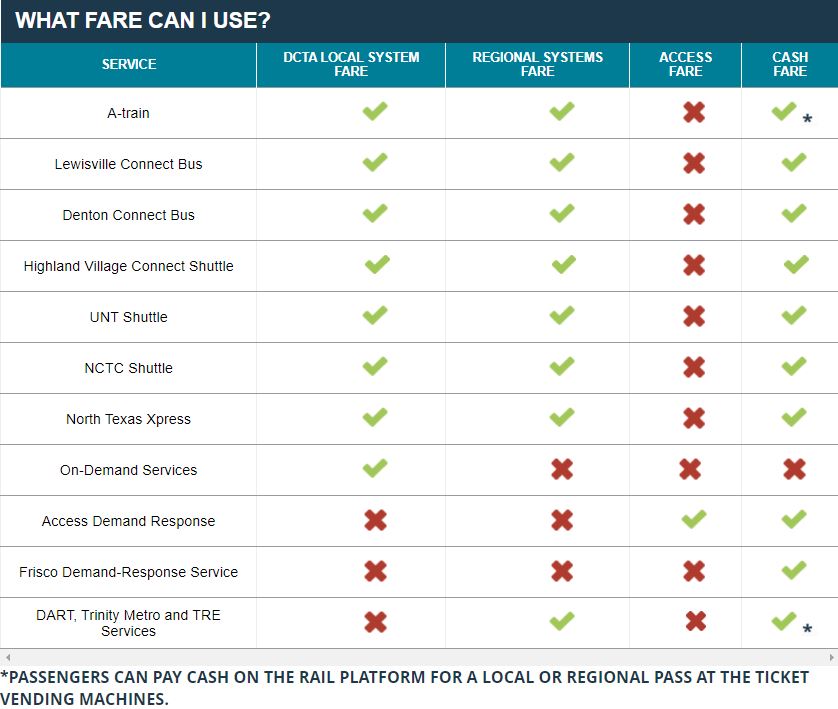Click the Access Demand Response Access Fare checkmark
The image size is (838, 709).
tap(694, 519)
